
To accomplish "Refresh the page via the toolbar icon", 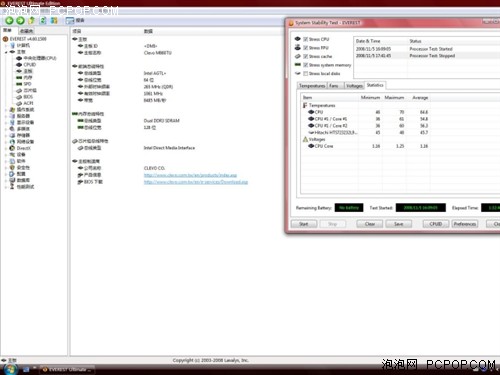I will [43, 21].
